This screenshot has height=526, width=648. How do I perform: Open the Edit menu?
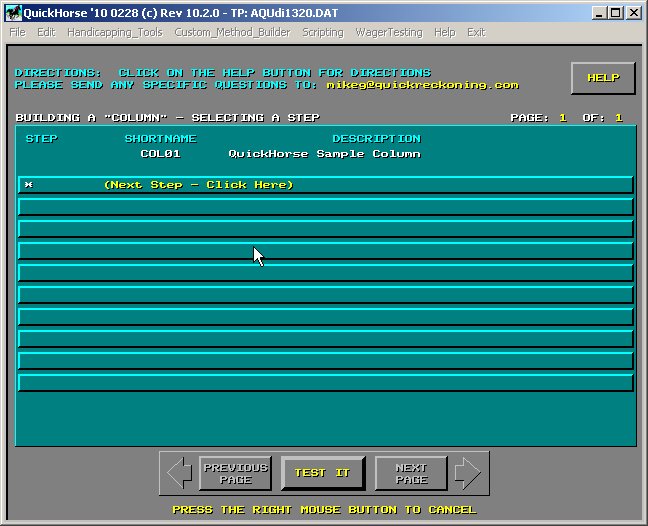tap(46, 32)
